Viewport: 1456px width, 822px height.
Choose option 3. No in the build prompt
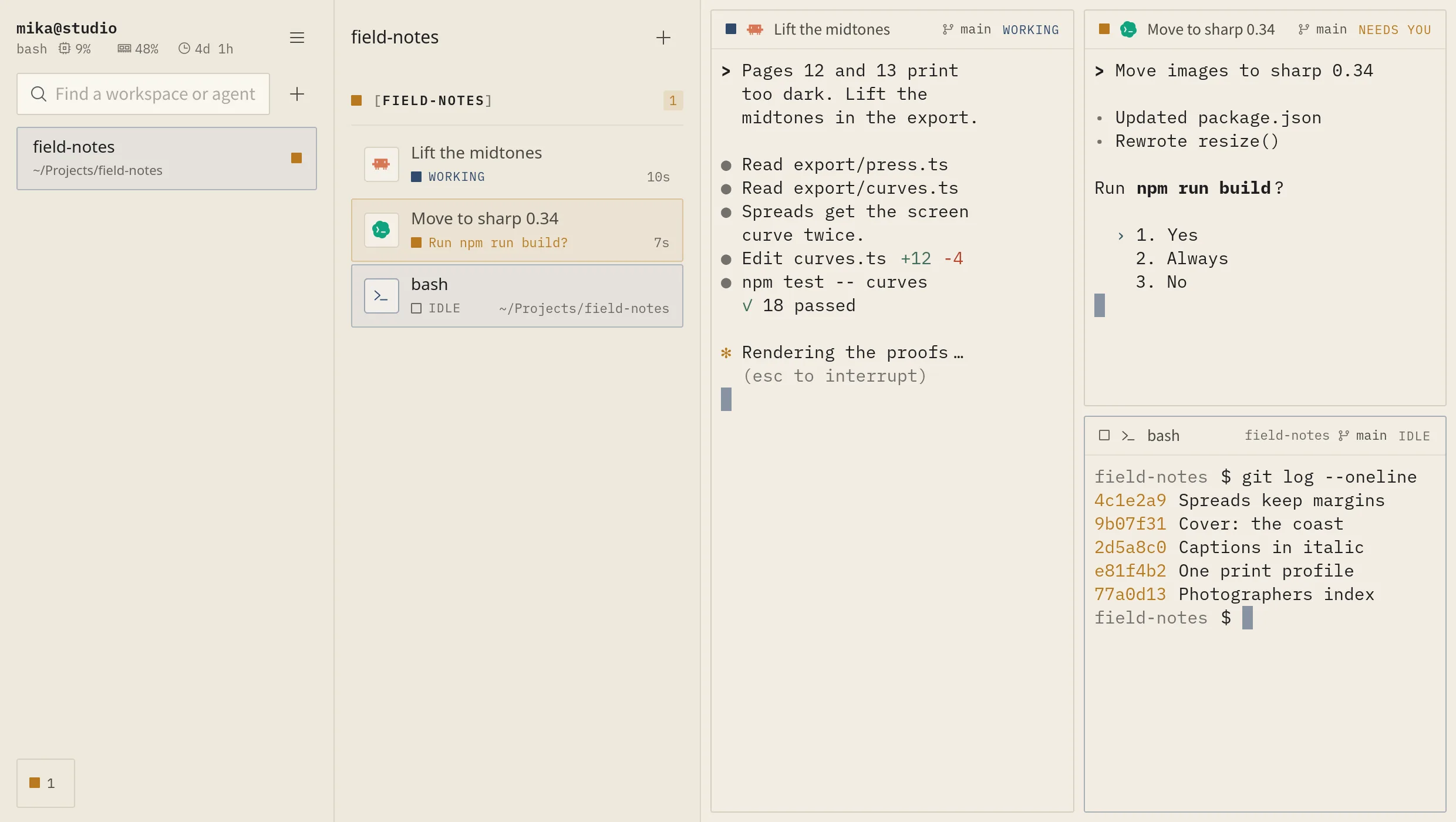coord(1161,282)
